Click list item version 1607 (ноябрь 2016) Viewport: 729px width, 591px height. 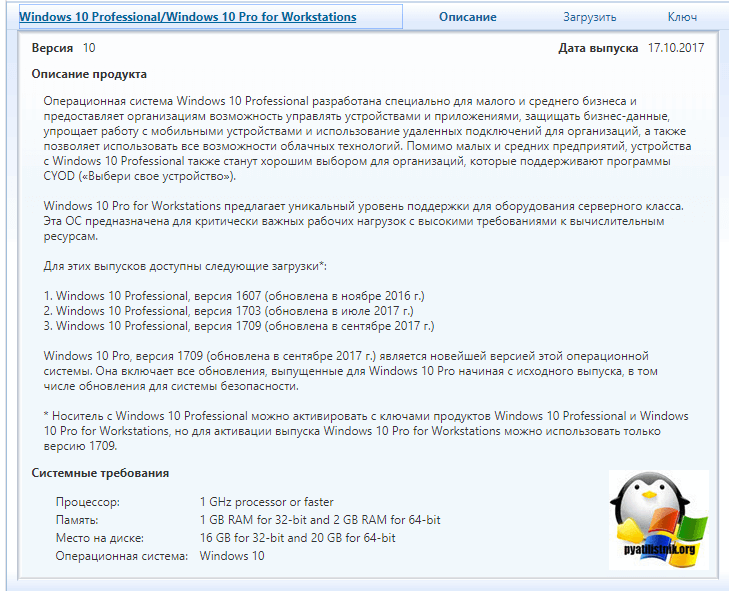pyautogui.click(x=234, y=296)
